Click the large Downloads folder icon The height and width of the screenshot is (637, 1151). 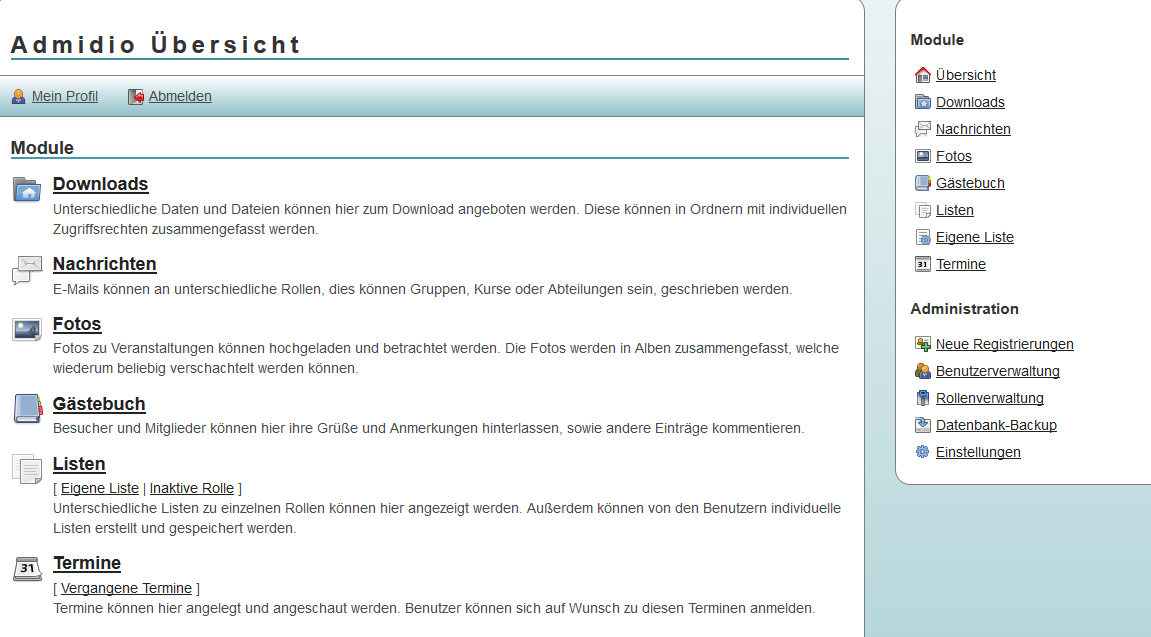pyautogui.click(x=27, y=189)
